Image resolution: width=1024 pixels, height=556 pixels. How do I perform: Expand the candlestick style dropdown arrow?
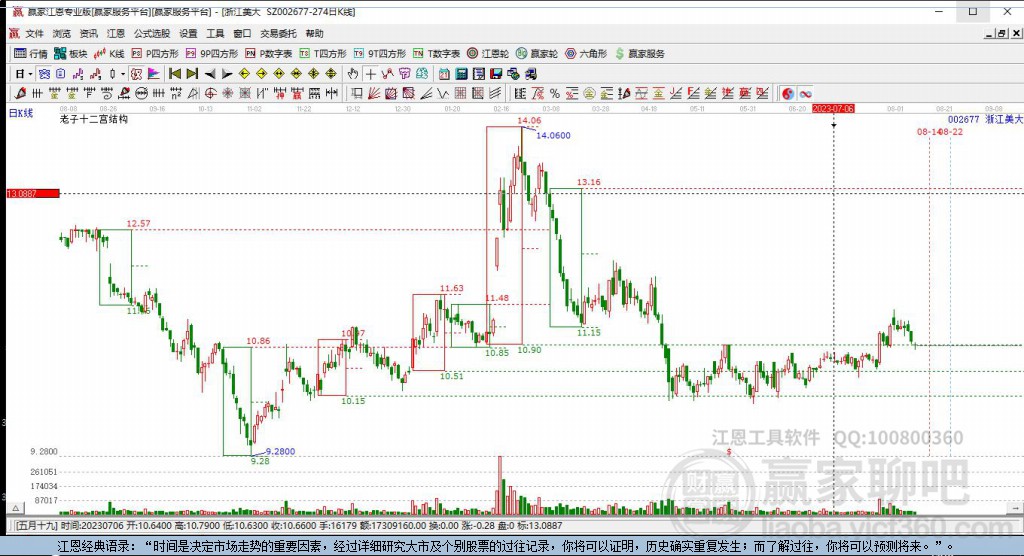click(123, 74)
